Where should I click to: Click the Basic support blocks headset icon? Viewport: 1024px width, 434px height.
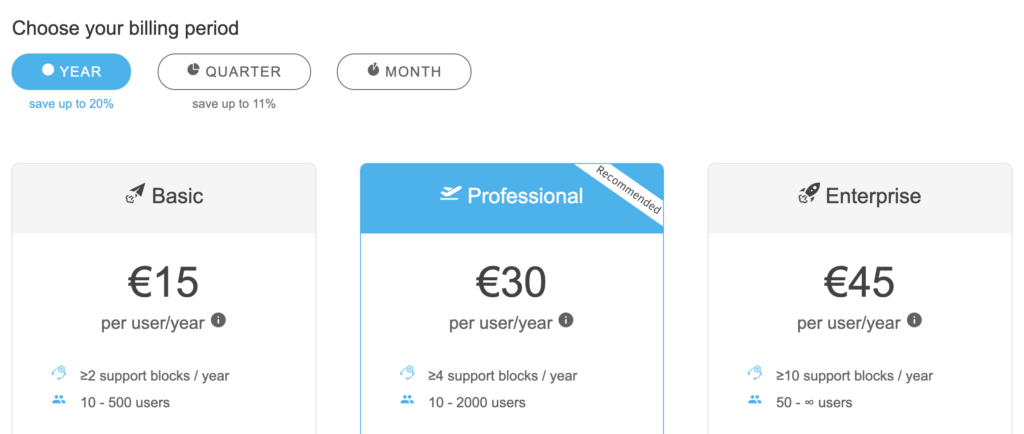[58, 375]
